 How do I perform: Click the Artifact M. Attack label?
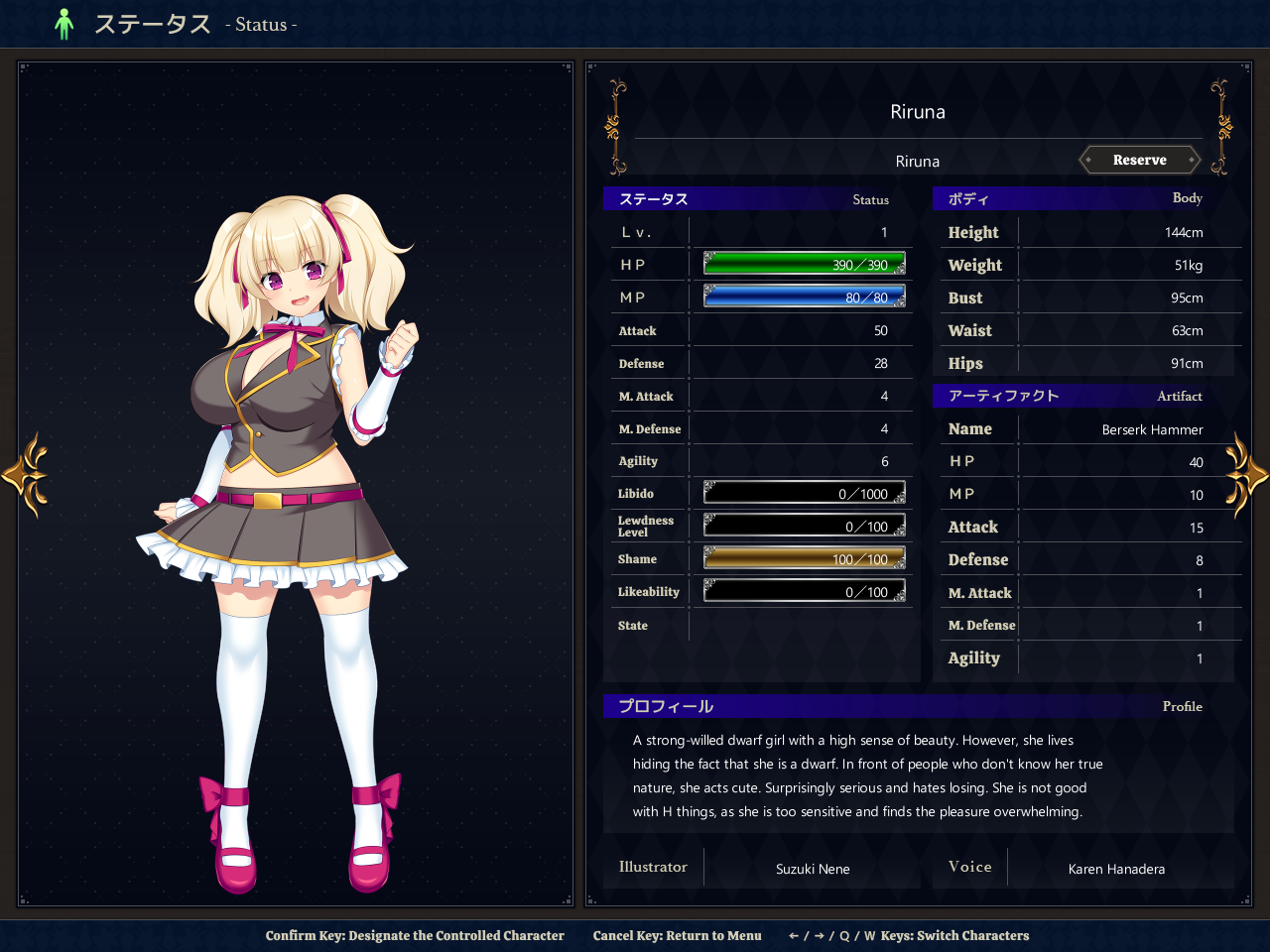[980, 593]
